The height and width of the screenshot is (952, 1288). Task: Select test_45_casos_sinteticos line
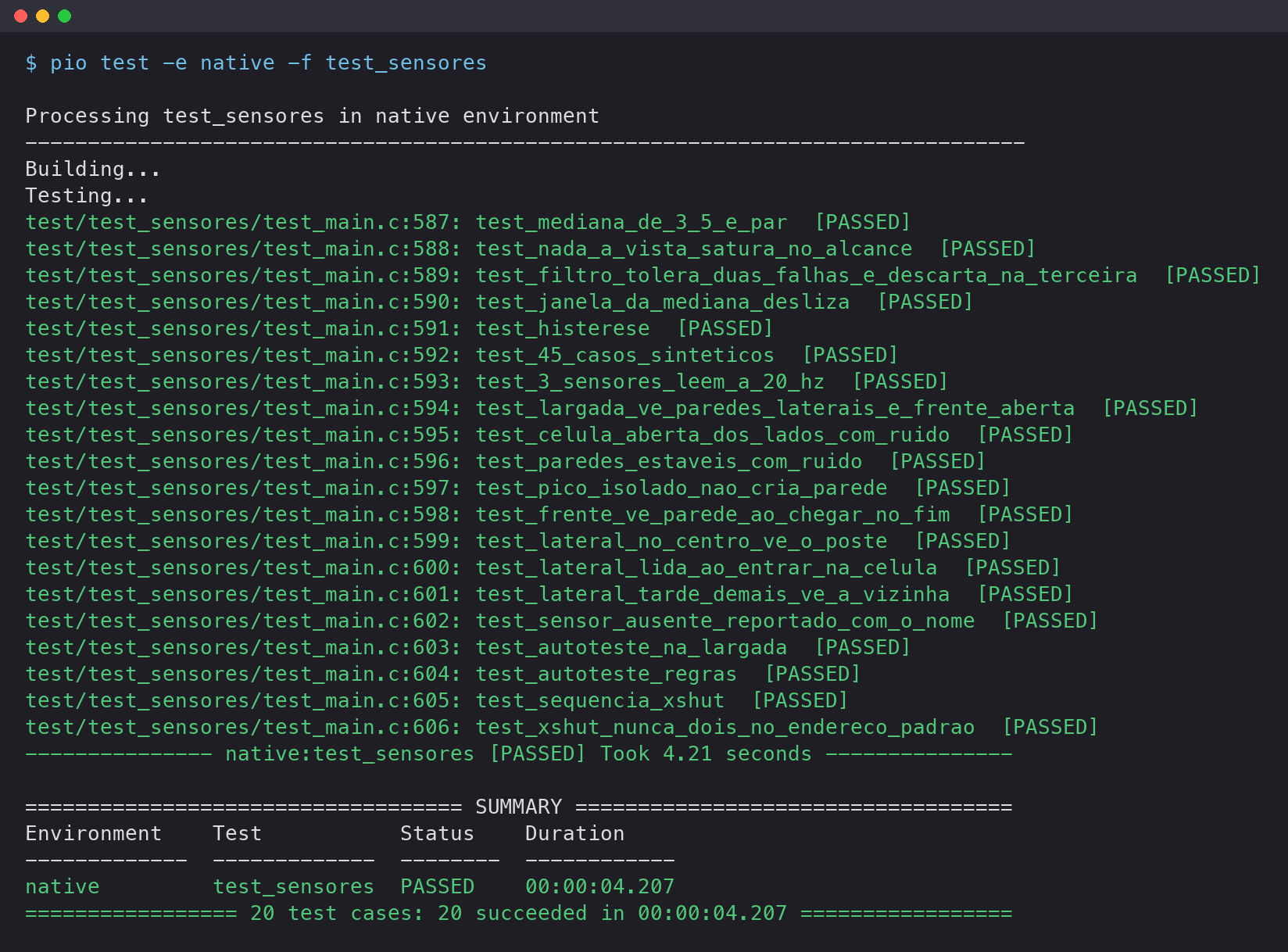(x=462, y=356)
